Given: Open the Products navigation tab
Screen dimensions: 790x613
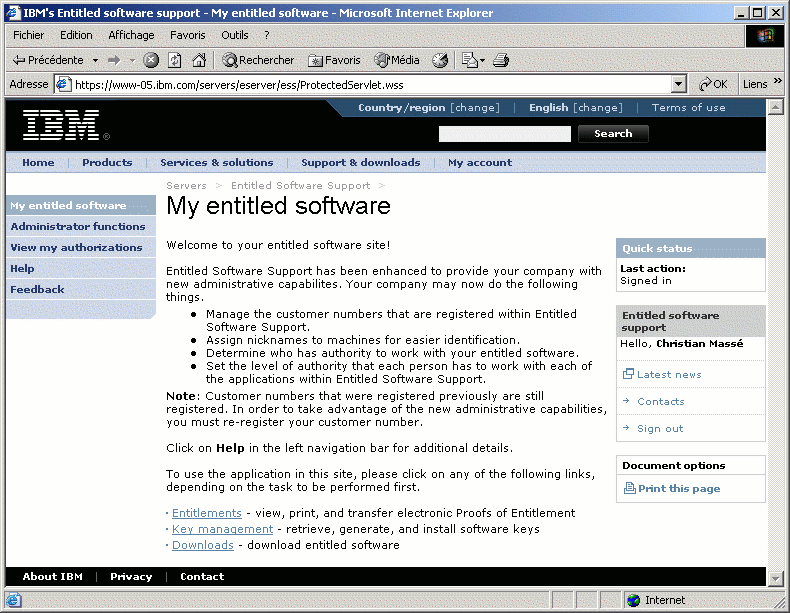Looking at the screenshot, I should (x=107, y=162).
